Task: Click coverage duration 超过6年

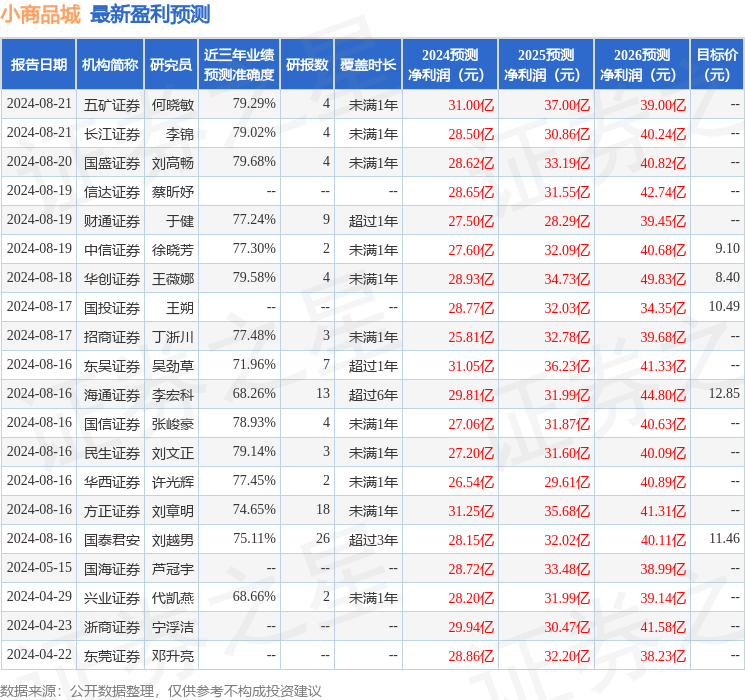Action: 373,395
